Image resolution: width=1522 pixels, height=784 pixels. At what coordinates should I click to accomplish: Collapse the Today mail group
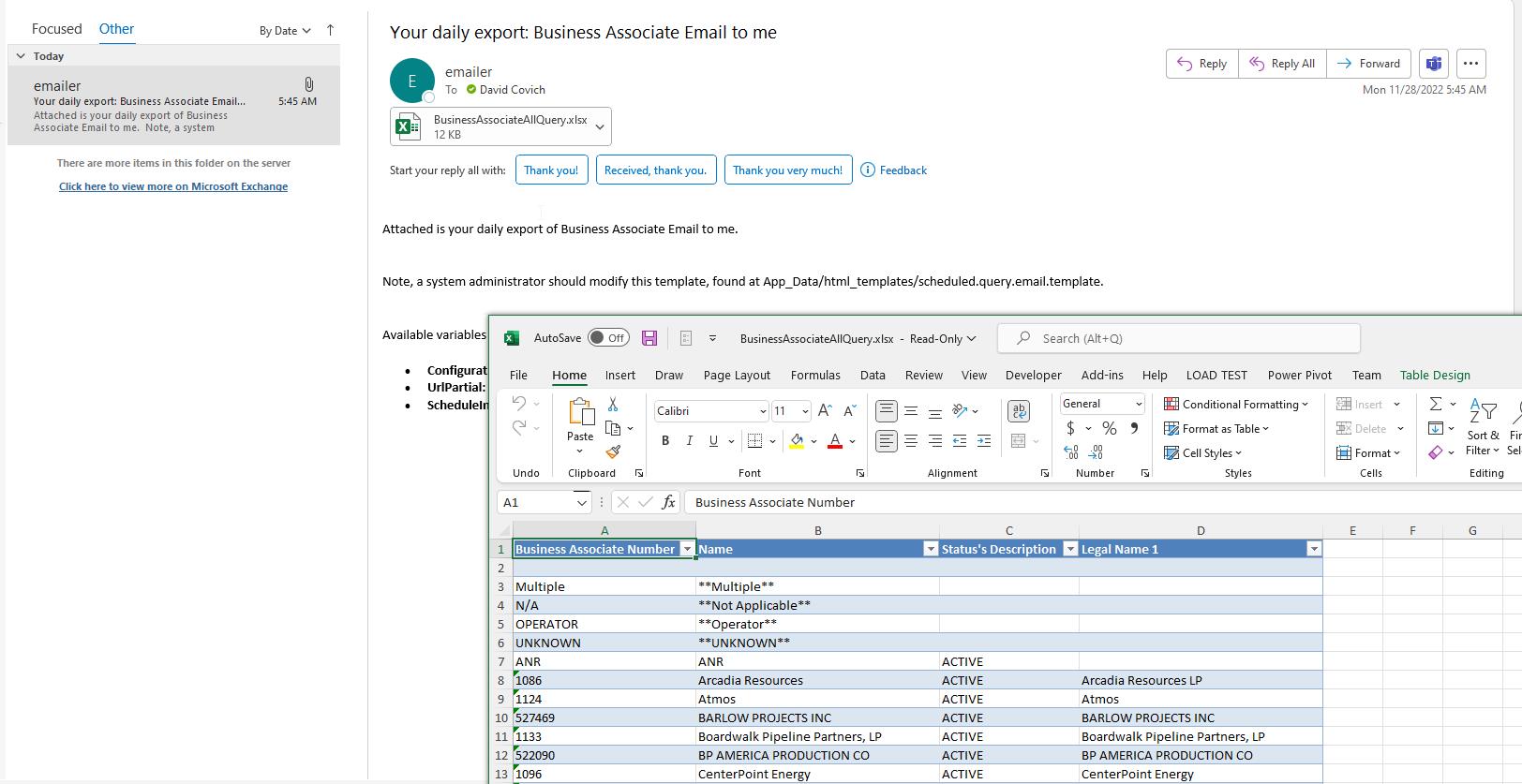tap(21, 56)
